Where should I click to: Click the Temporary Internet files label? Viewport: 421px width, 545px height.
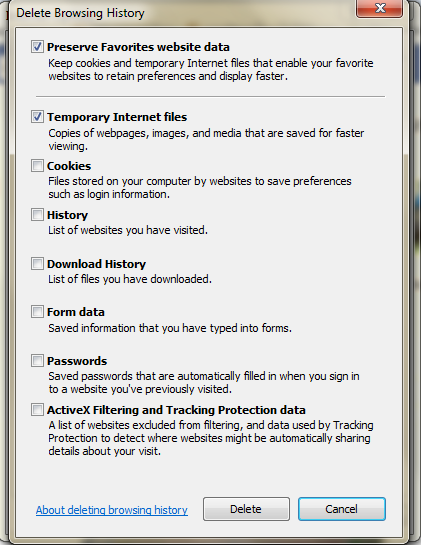[x=117, y=117]
